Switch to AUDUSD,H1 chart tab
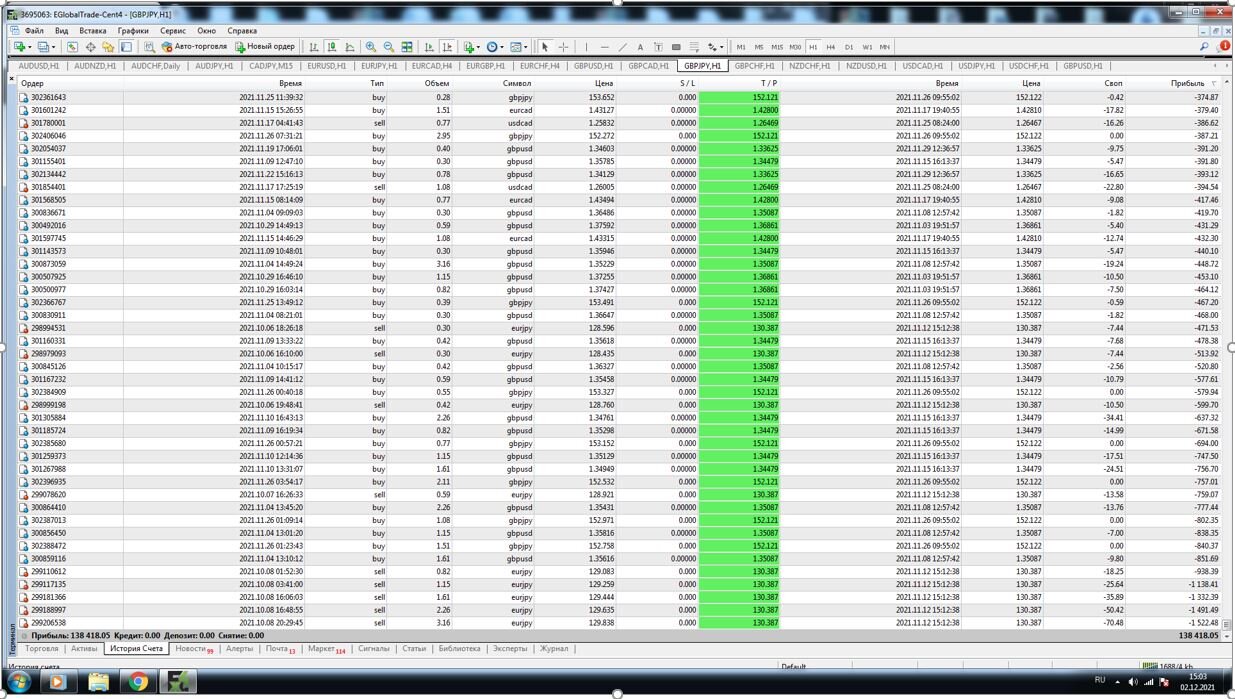Screen dimensions: 1235x699 tap(39, 66)
